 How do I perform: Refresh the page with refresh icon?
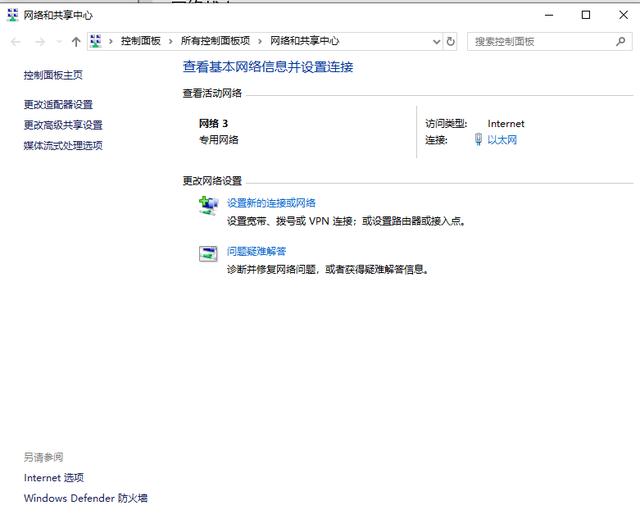[x=450, y=41]
